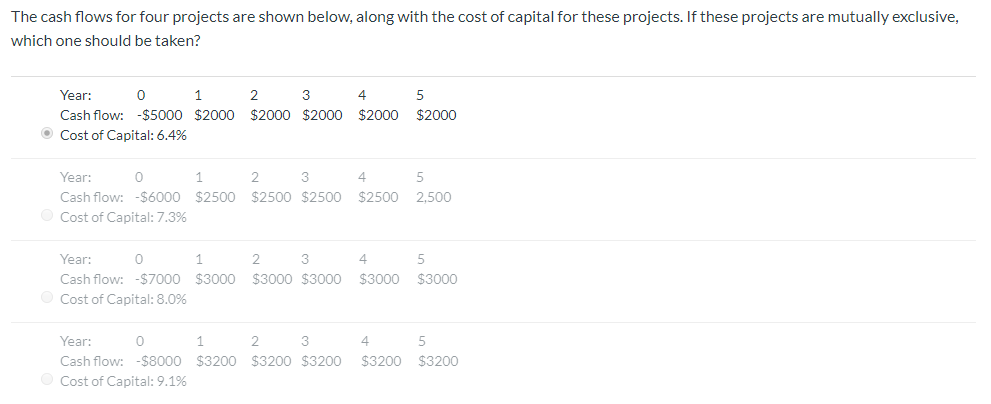Select the 6.4% cost of capital radio button
The width and height of the screenshot is (991, 404).
pos(46,134)
